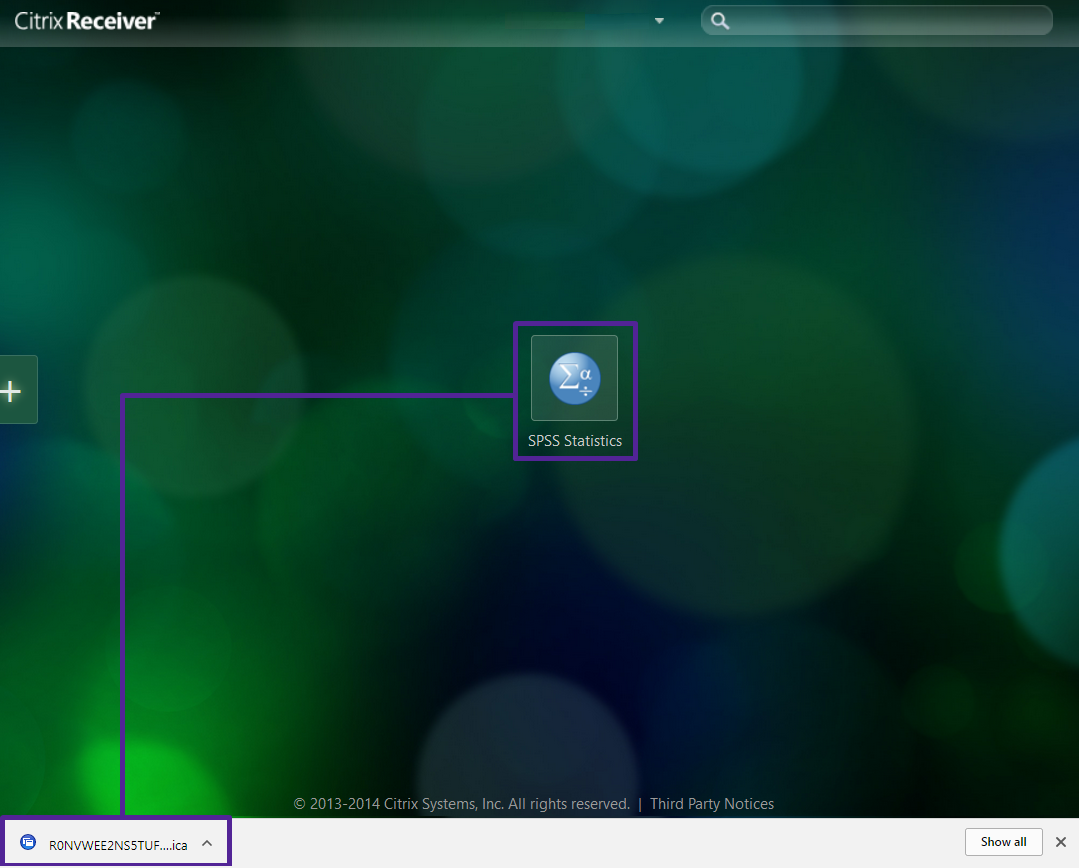Click the .ica extension in download filename
1079x868 pixels.
coord(177,845)
